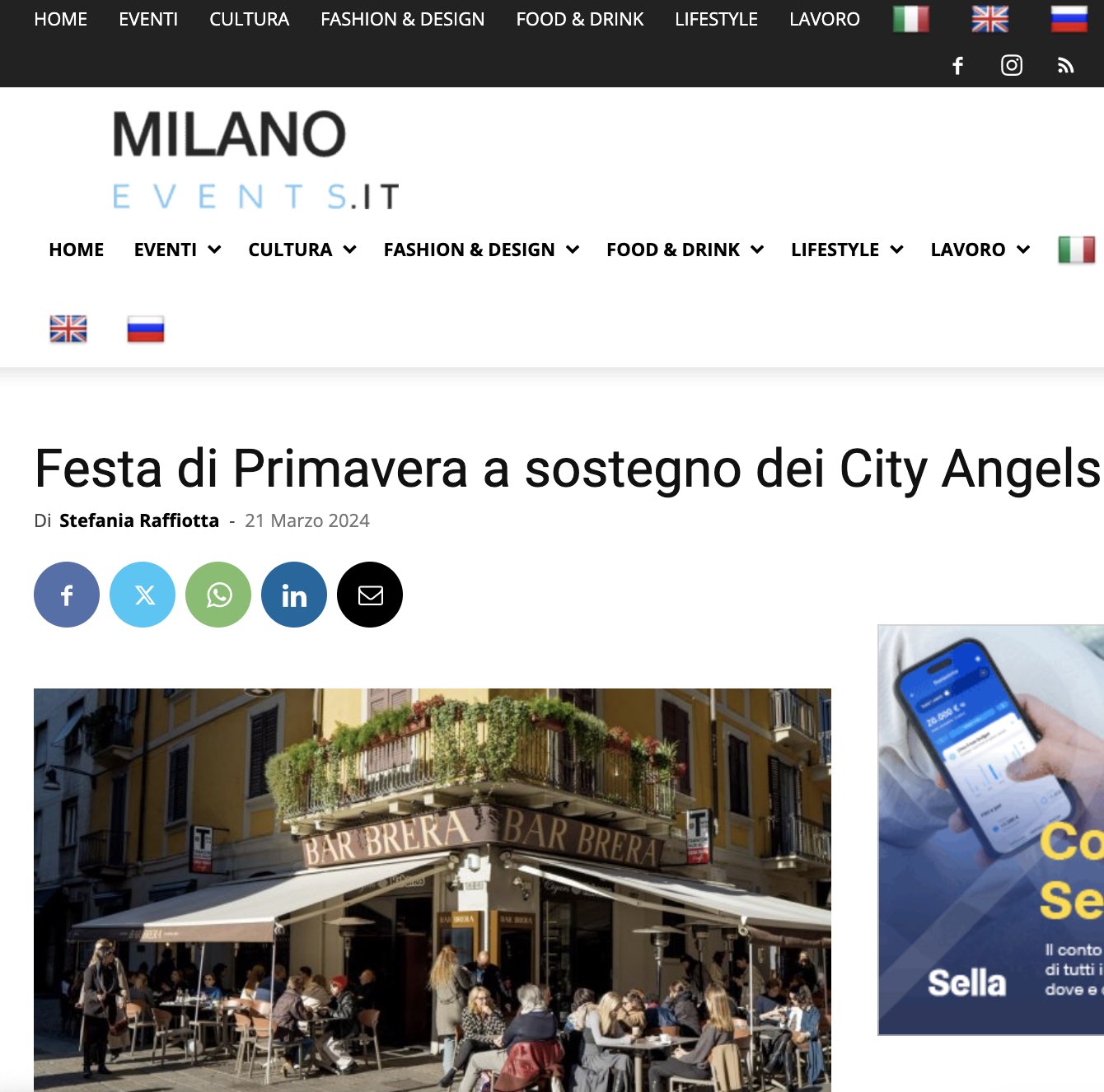
Task: Open author Stefania Raffiotta's page
Action: (x=139, y=520)
